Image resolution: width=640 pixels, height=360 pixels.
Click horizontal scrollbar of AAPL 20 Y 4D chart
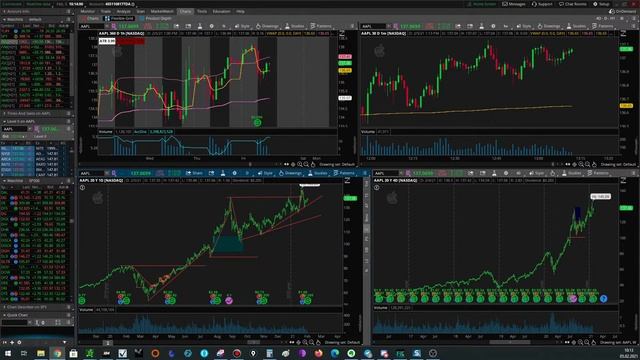pos(510,342)
